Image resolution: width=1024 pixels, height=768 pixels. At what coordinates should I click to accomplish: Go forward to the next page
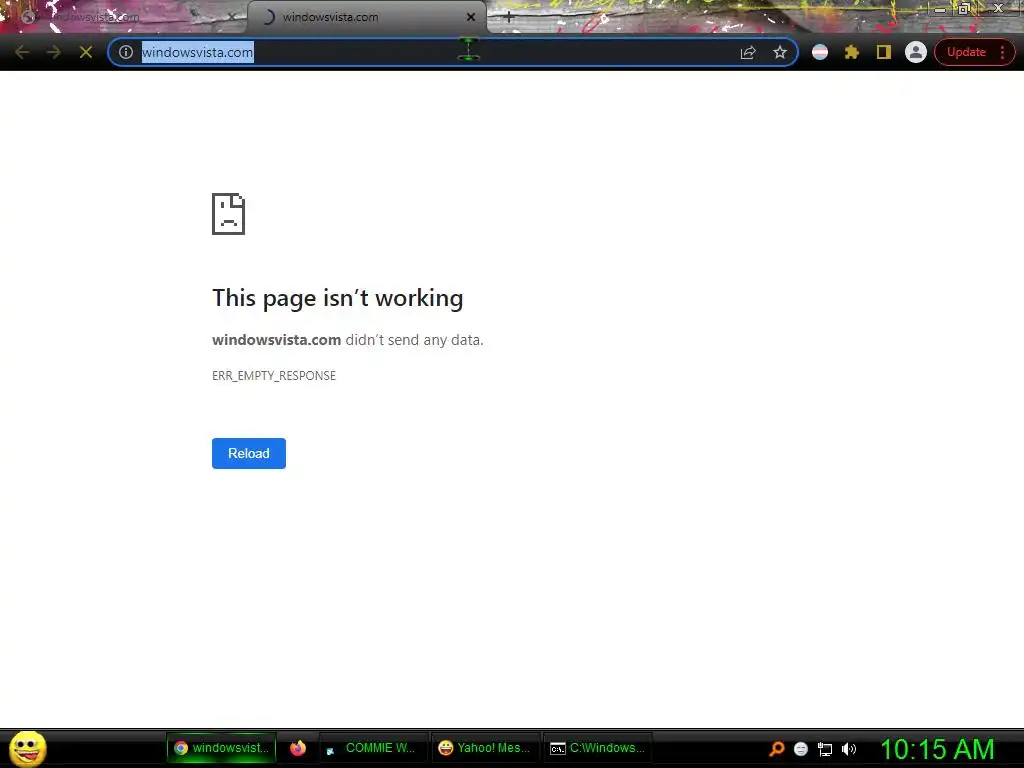tap(54, 52)
